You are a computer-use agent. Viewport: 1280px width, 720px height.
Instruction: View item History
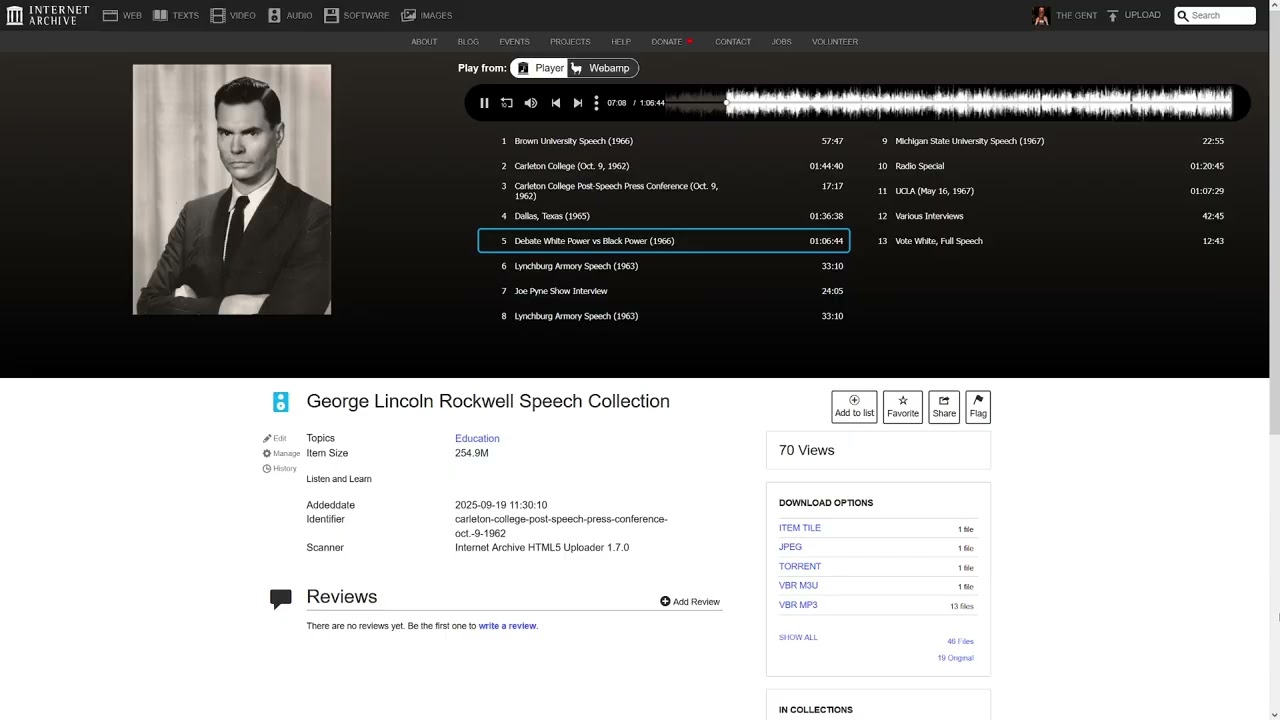click(280, 468)
